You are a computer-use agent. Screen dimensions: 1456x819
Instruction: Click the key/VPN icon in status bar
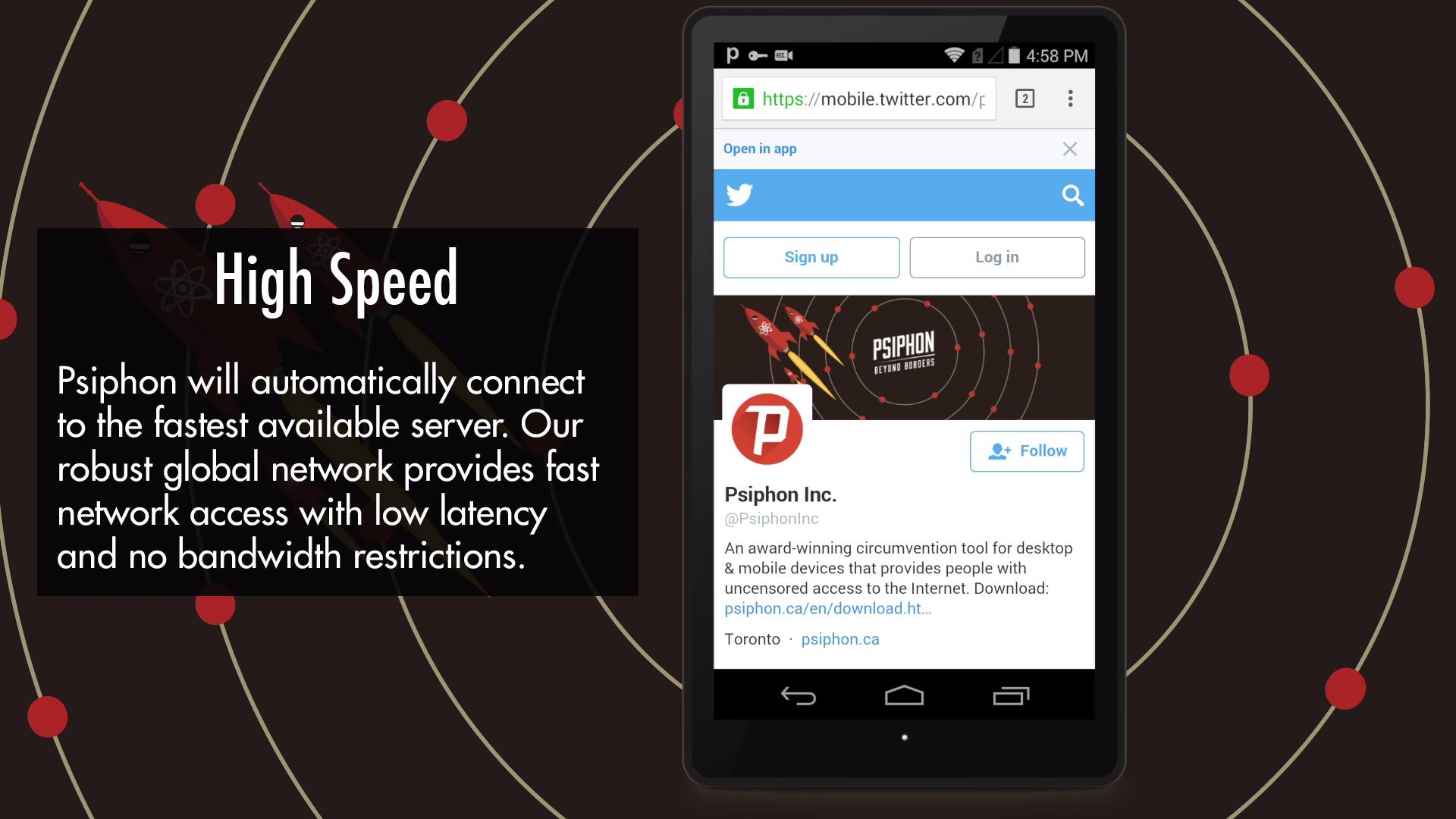click(757, 55)
